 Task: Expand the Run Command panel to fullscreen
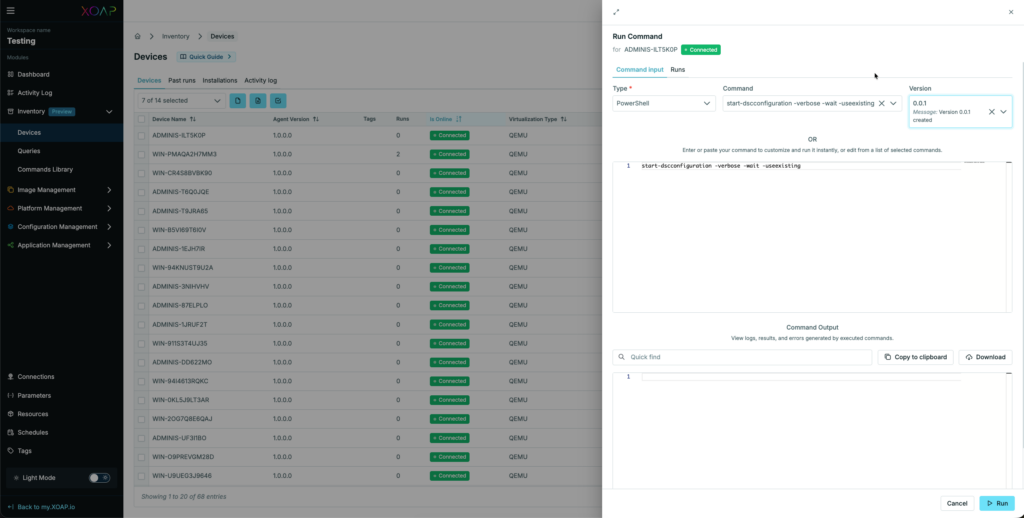tap(616, 12)
